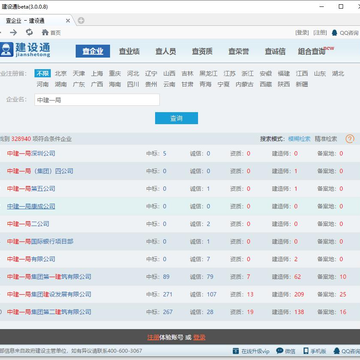This screenshot has width=360, height=360.
Task: Open the 查人员 navigation tab
Action: click(166, 51)
